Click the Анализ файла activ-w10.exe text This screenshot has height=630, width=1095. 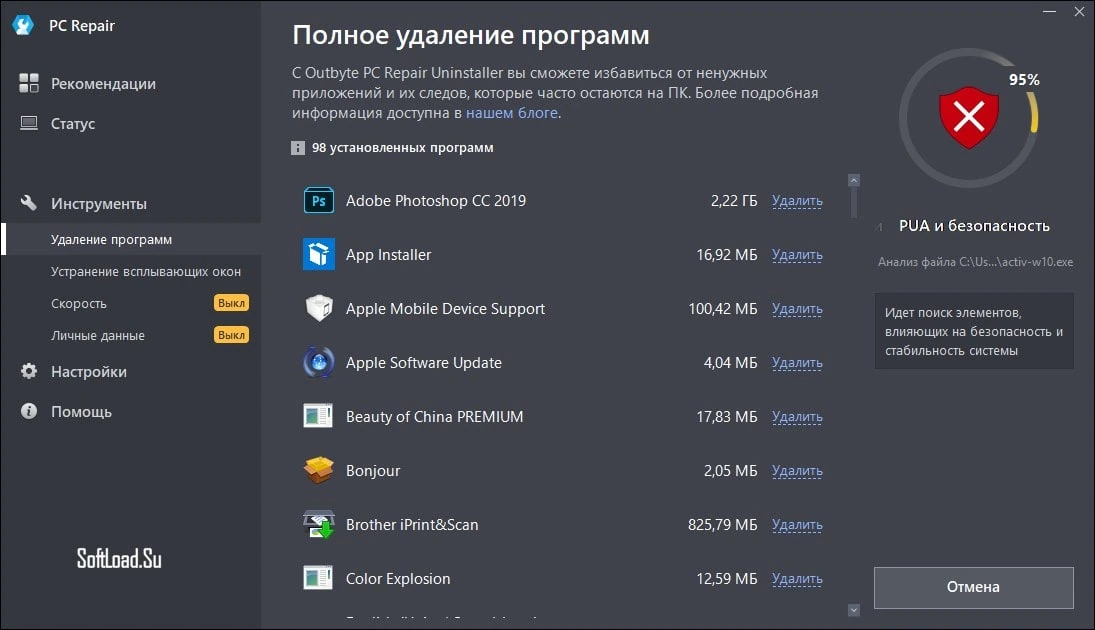[975, 262]
